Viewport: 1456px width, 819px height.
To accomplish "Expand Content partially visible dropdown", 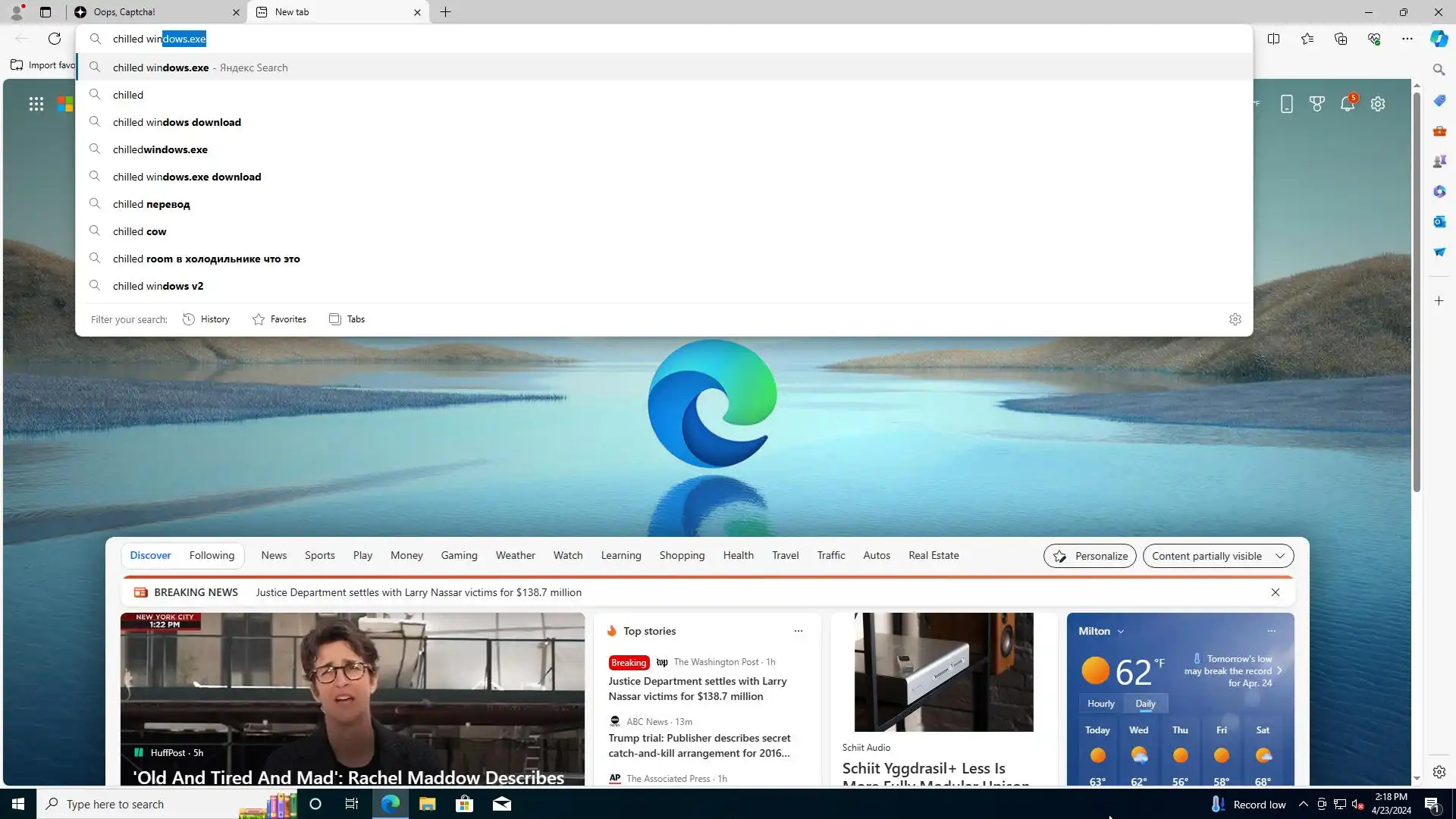I will click(x=1218, y=556).
